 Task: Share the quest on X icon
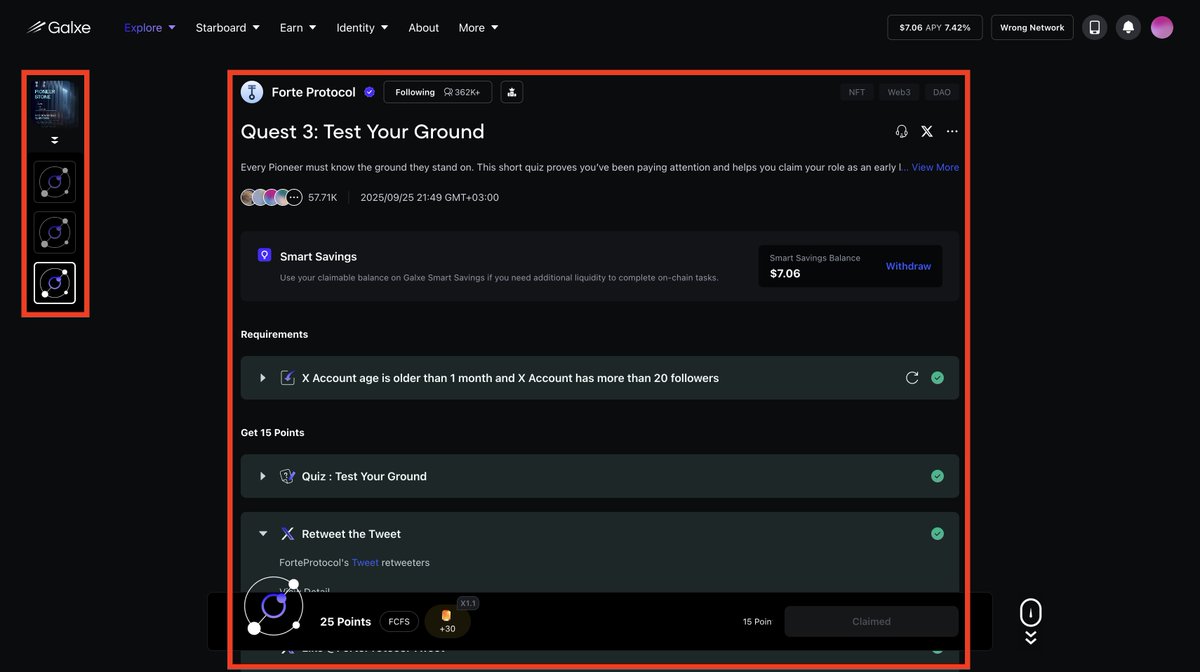pyautogui.click(x=927, y=132)
